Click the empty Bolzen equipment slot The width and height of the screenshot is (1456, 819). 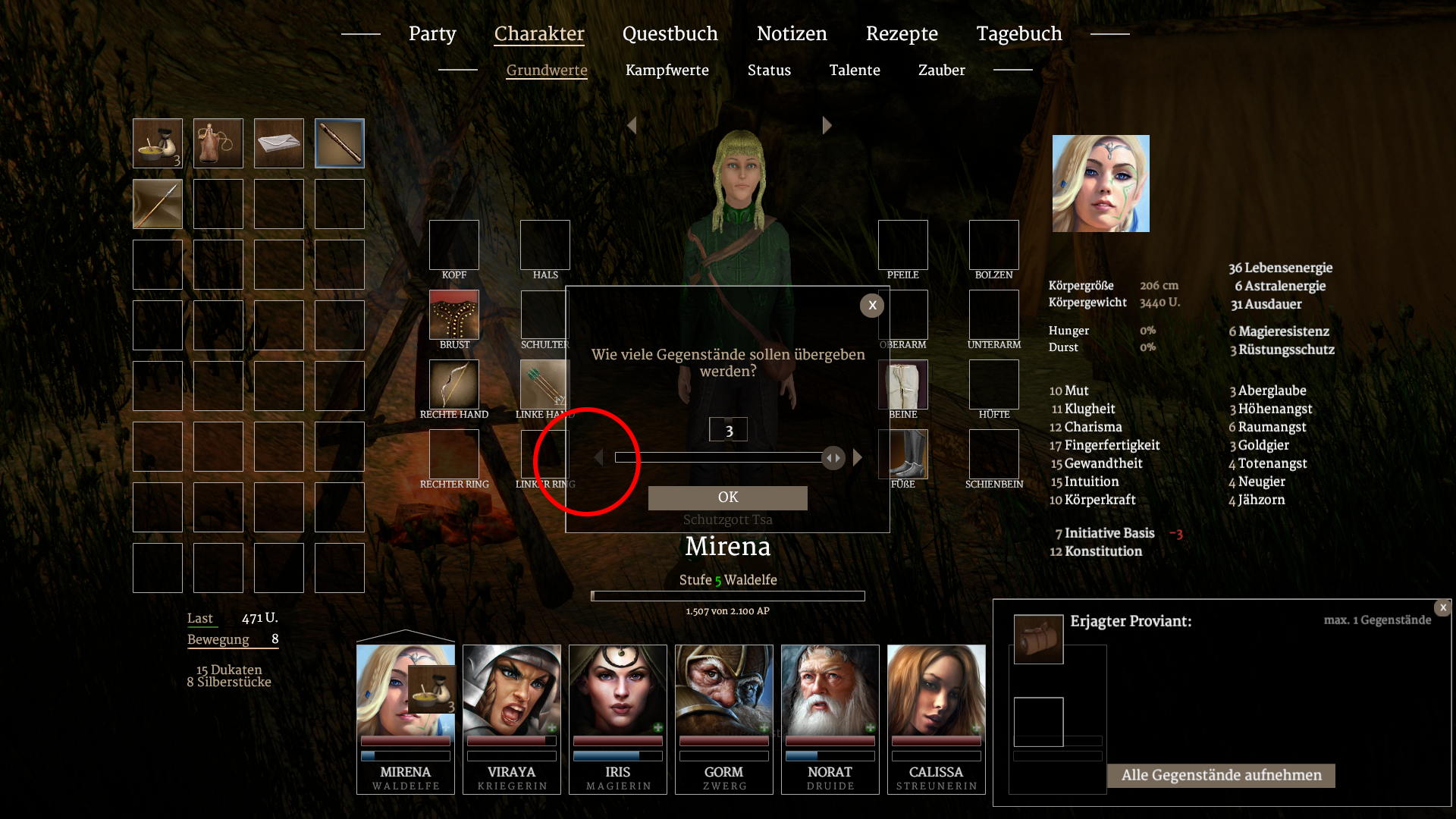click(x=994, y=245)
